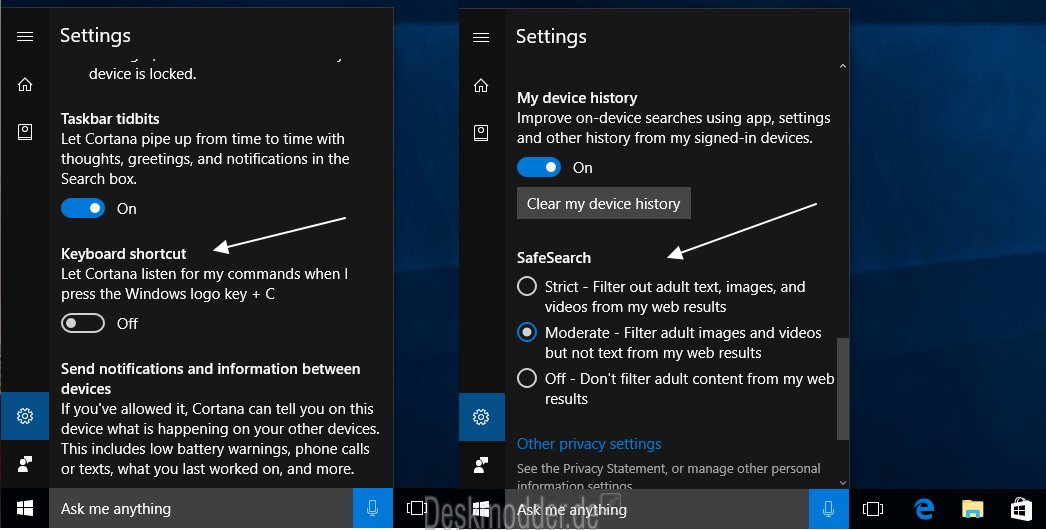Turn off My device history toggle
Image resolution: width=1046 pixels, height=530 pixels.
coord(539,167)
